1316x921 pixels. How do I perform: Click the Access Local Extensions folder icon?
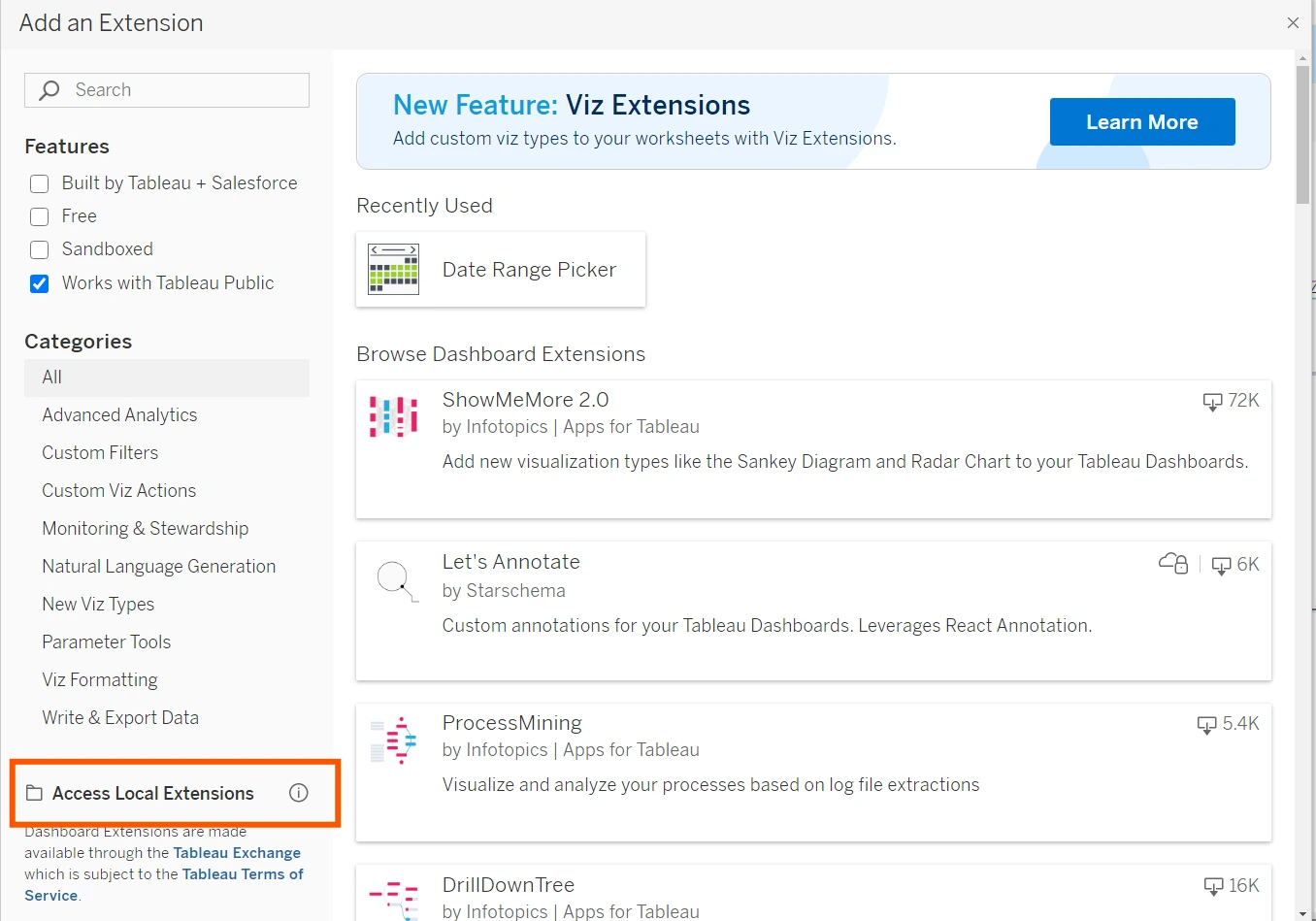[34, 793]
